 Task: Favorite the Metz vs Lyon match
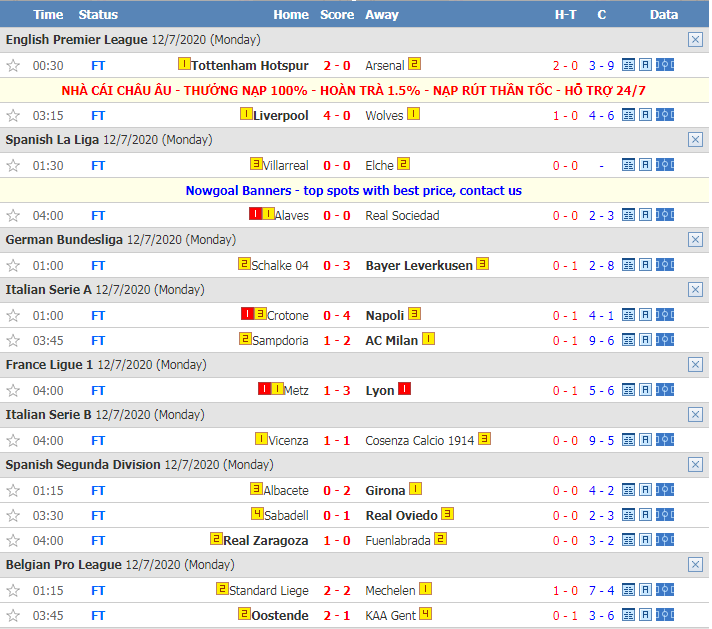[x=13, y=391]
